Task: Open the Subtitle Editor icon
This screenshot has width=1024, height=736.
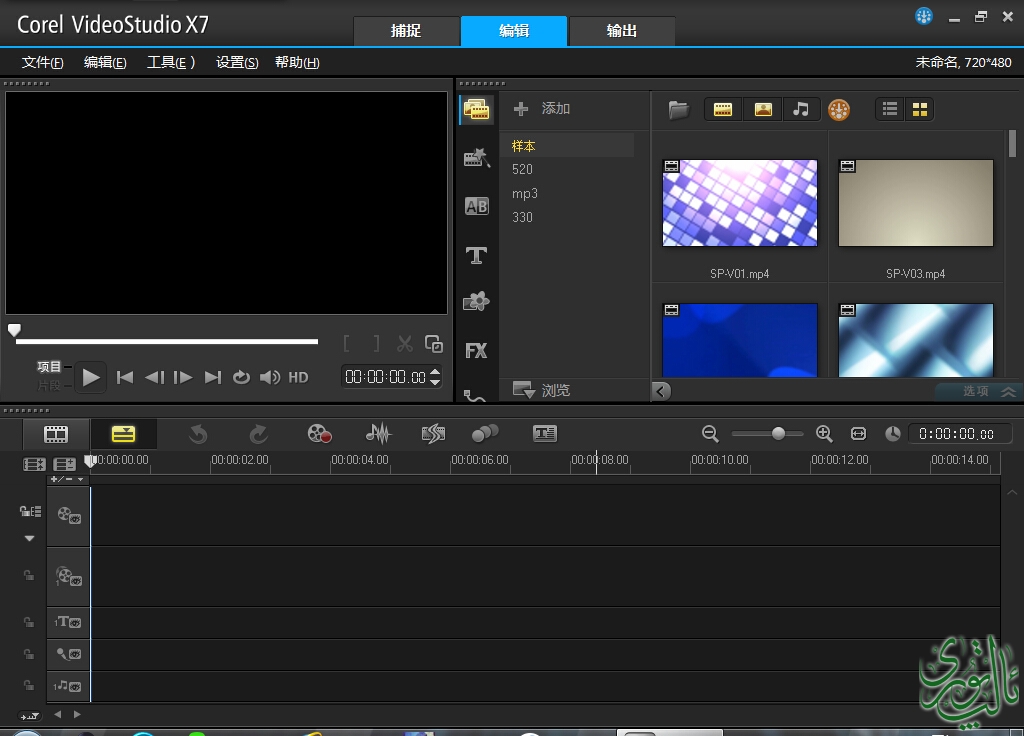Action: click(544, 434)
